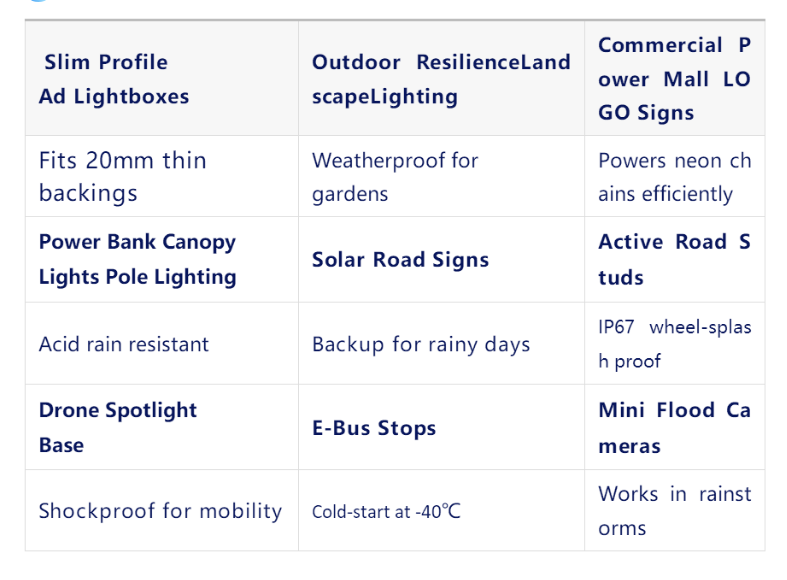Select the IP67 wheel-splash proof cell
The image size is (787, 580).
coord(675,344)
